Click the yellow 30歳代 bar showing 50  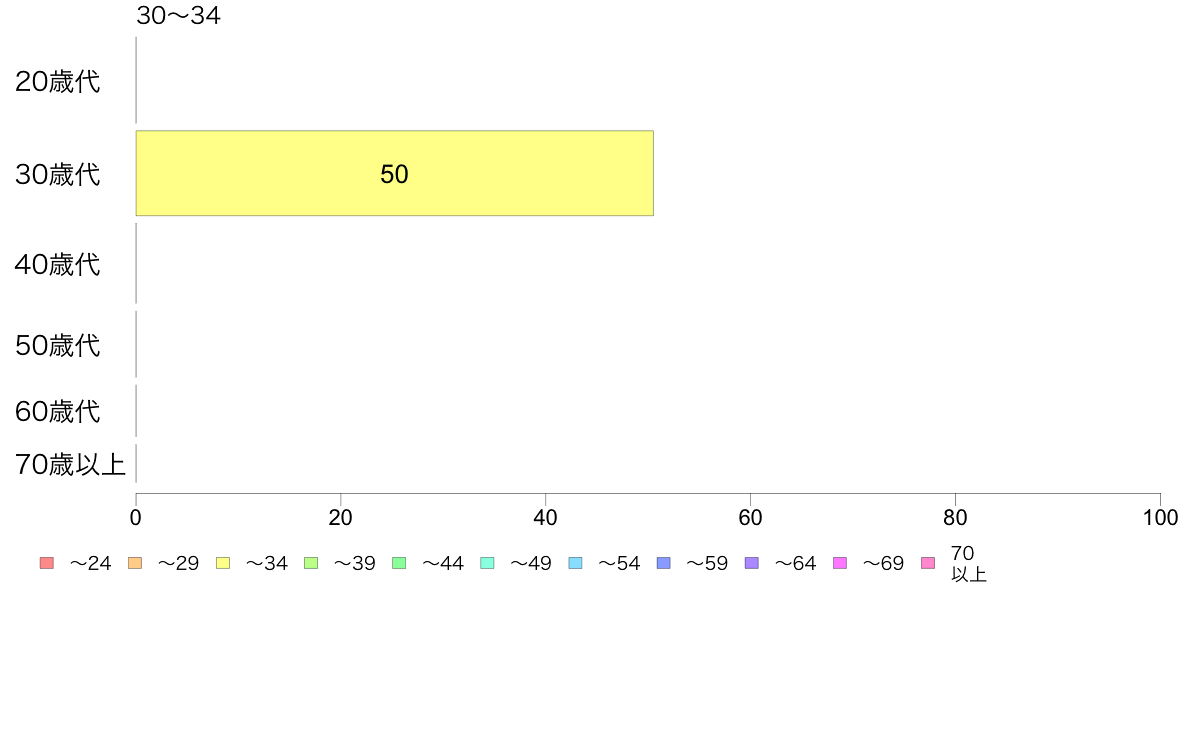point(395,174)
